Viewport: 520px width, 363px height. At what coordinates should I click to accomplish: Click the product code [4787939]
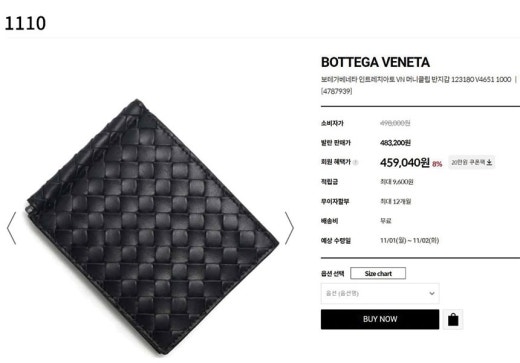tap(336, 91)
